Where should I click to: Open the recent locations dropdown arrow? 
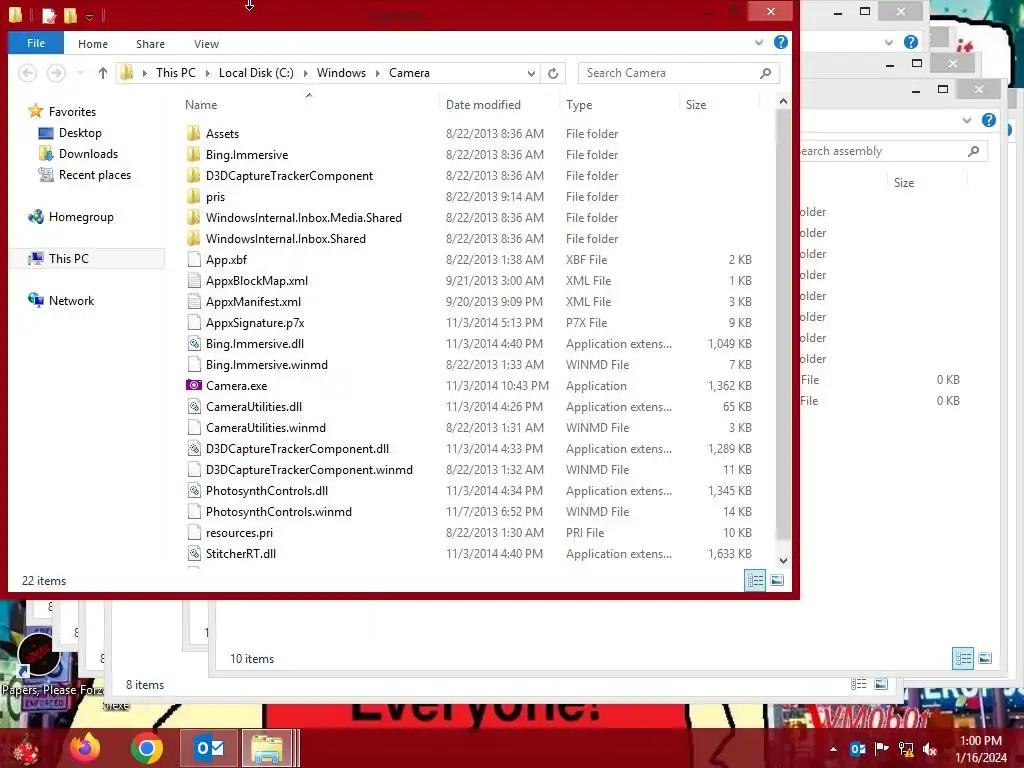click(x=80, y=73)
